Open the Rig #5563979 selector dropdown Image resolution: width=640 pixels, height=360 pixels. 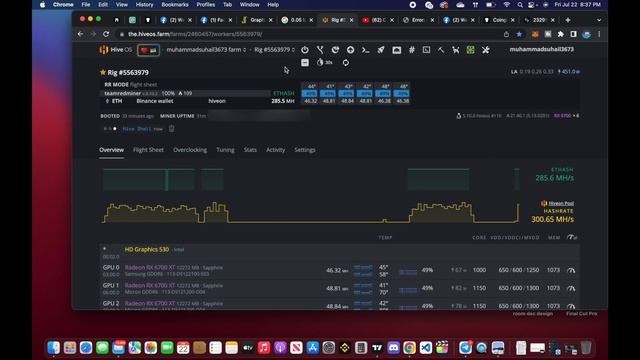tap(274, 50)
